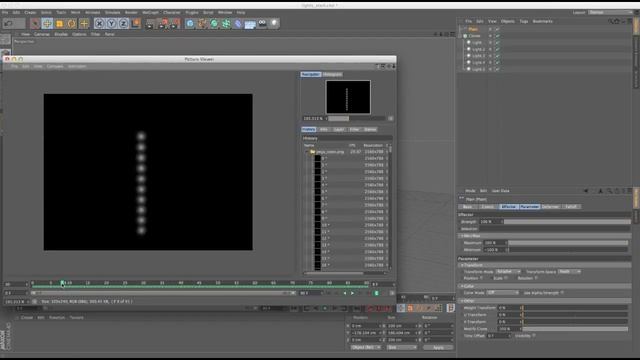
Task: Click the Live Selection arrow tool
Action: [x=35, y=24]
